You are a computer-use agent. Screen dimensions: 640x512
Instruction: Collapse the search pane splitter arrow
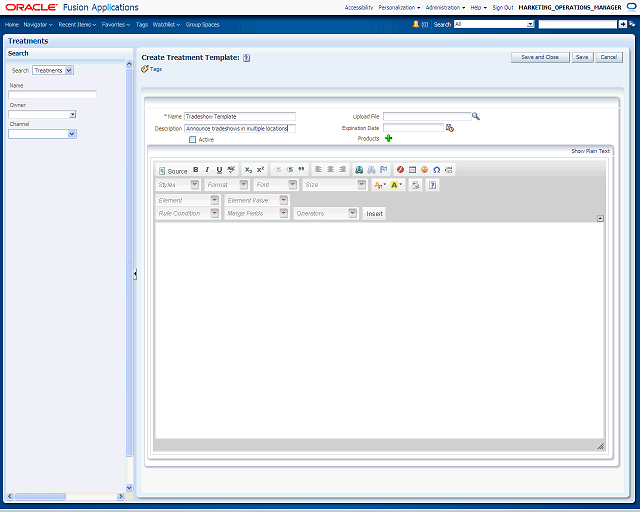pyautogui.click(x=135, y=274)
